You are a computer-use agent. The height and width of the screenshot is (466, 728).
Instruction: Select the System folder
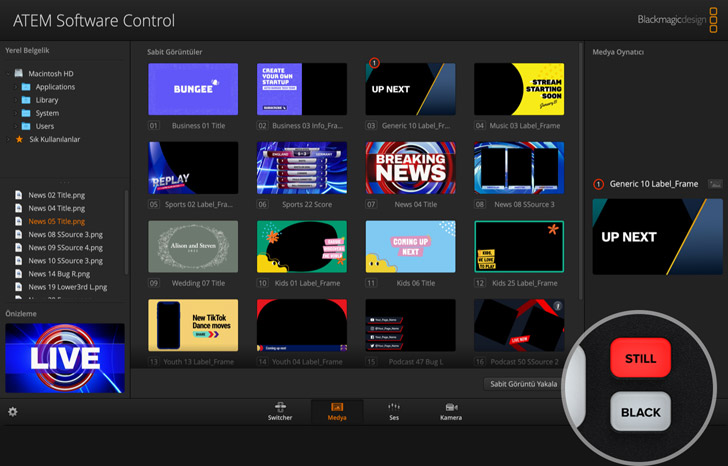pos(46,113)
